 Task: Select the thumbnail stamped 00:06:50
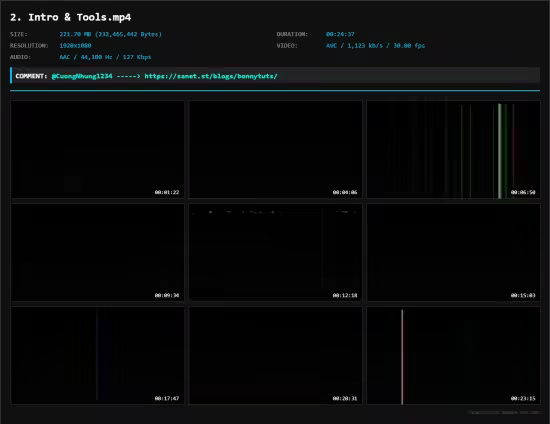pos(454,150)
